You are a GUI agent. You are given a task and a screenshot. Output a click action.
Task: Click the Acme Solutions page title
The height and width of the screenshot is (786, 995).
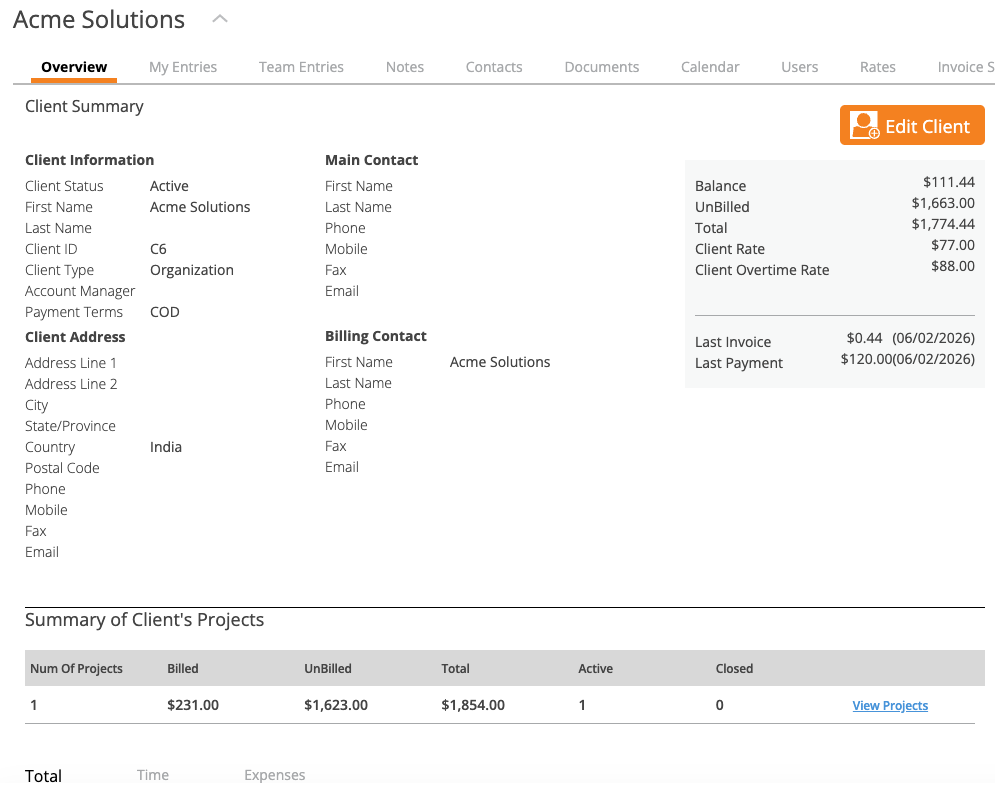pos(99,20)
